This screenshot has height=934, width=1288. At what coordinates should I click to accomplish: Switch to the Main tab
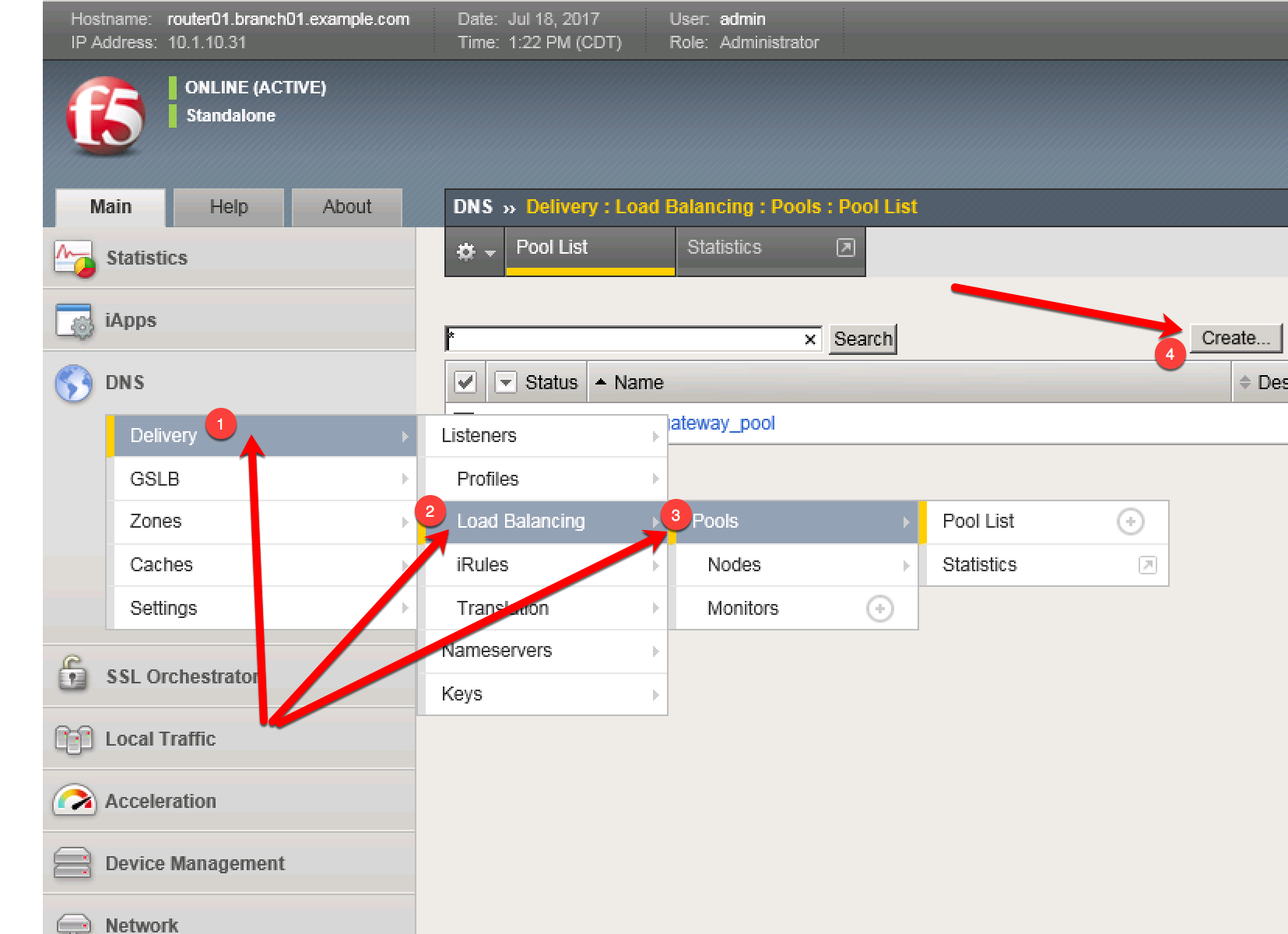point(111,207)
